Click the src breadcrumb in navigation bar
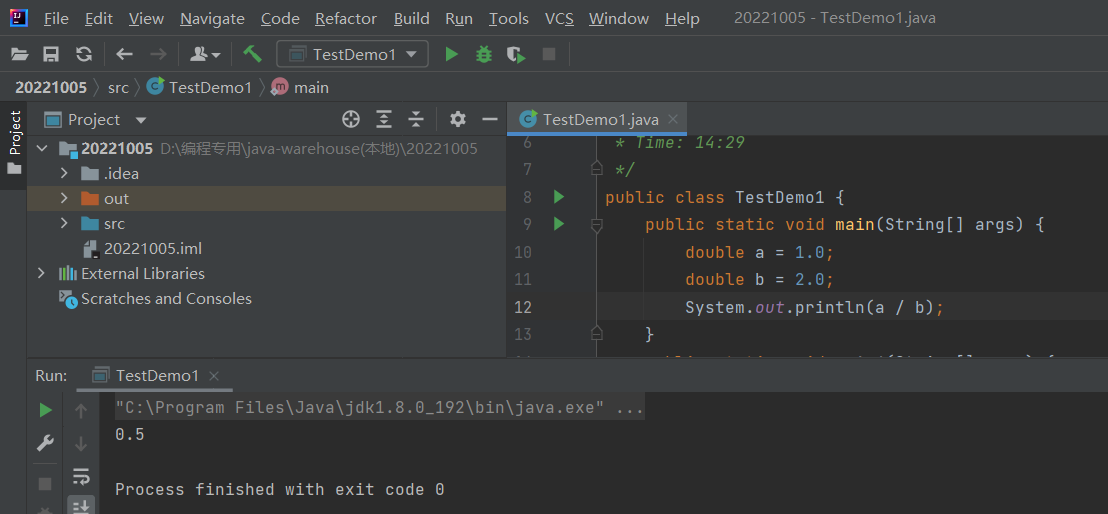This screenshot has width=1108, height=514. click(x=118, y=87)
